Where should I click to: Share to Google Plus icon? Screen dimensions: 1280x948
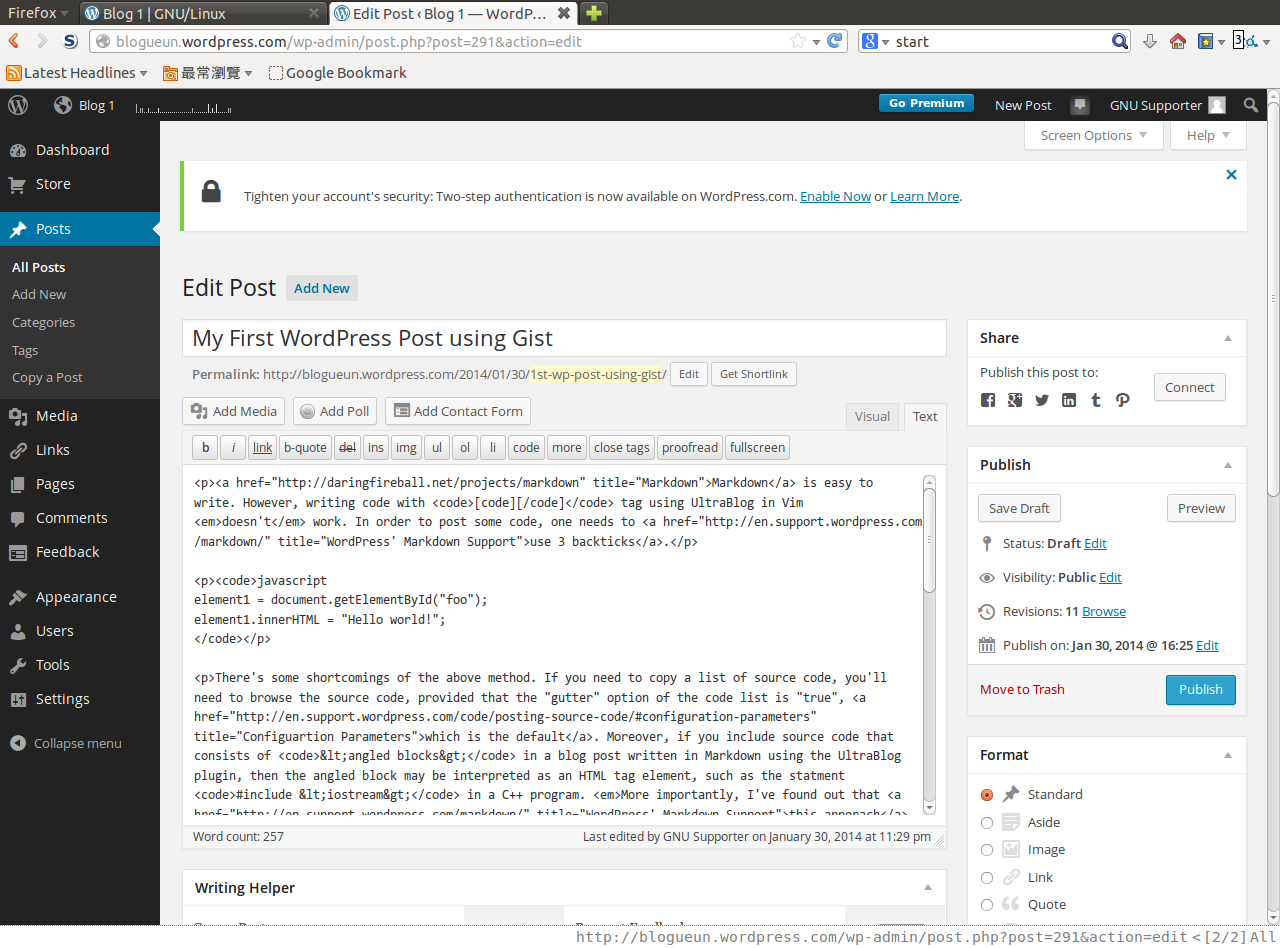[x=1015, y=400]
